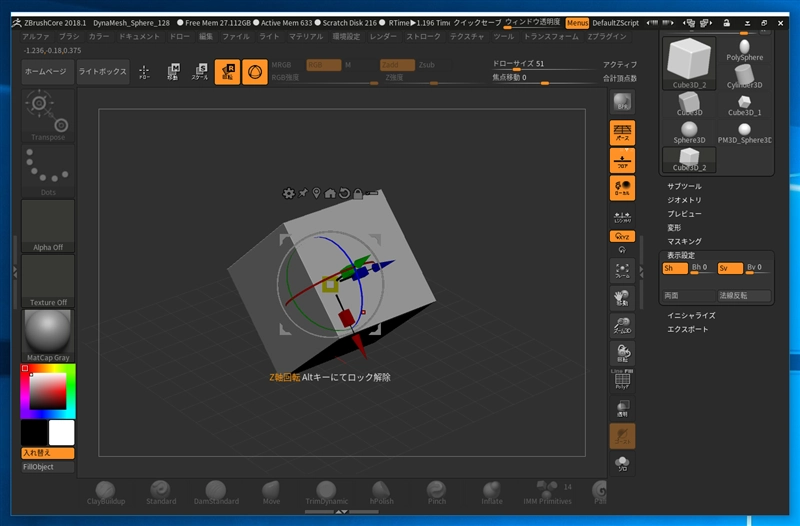Open the ライトボックス (LightBox) button
The image size is (800, 526).
tap(103, 72)
